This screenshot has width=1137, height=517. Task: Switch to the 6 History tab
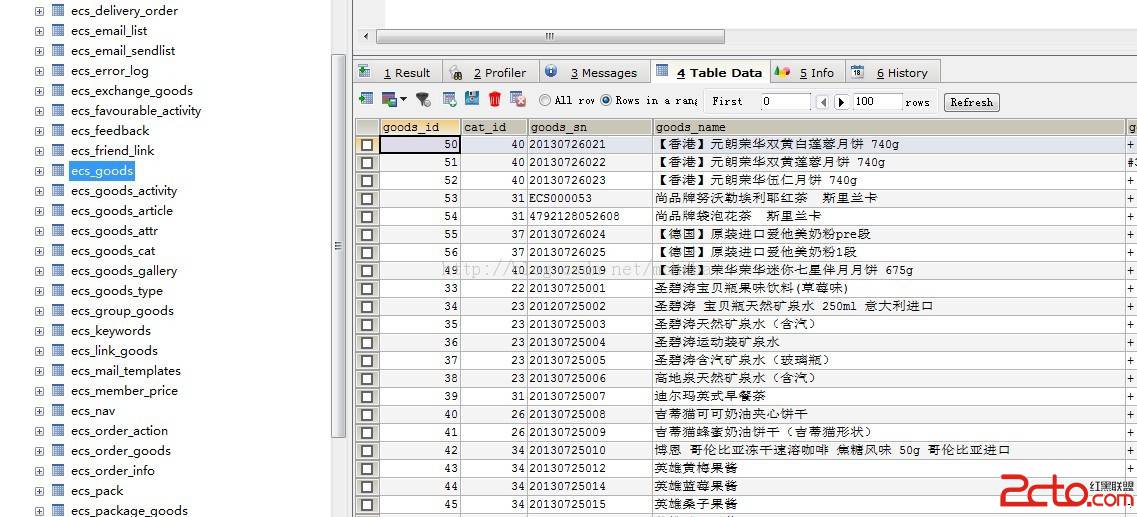(891, 73)
